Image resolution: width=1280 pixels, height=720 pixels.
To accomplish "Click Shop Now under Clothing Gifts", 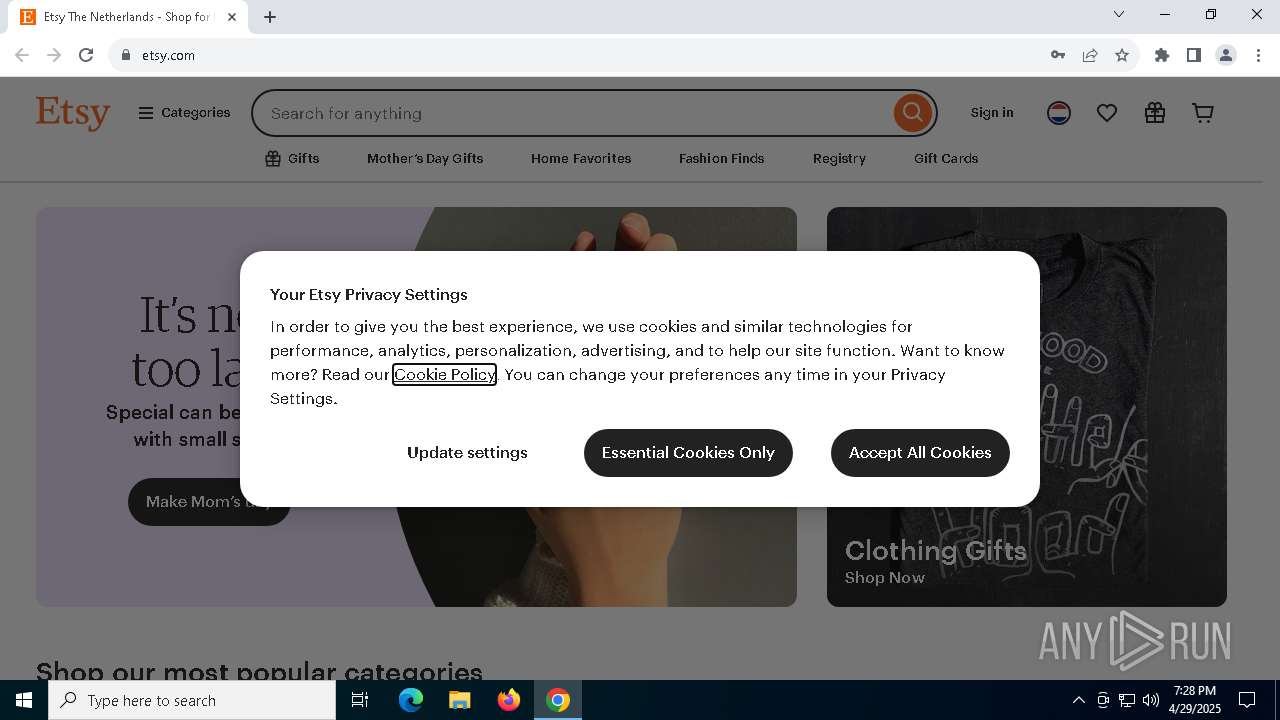I will [884, 578].
